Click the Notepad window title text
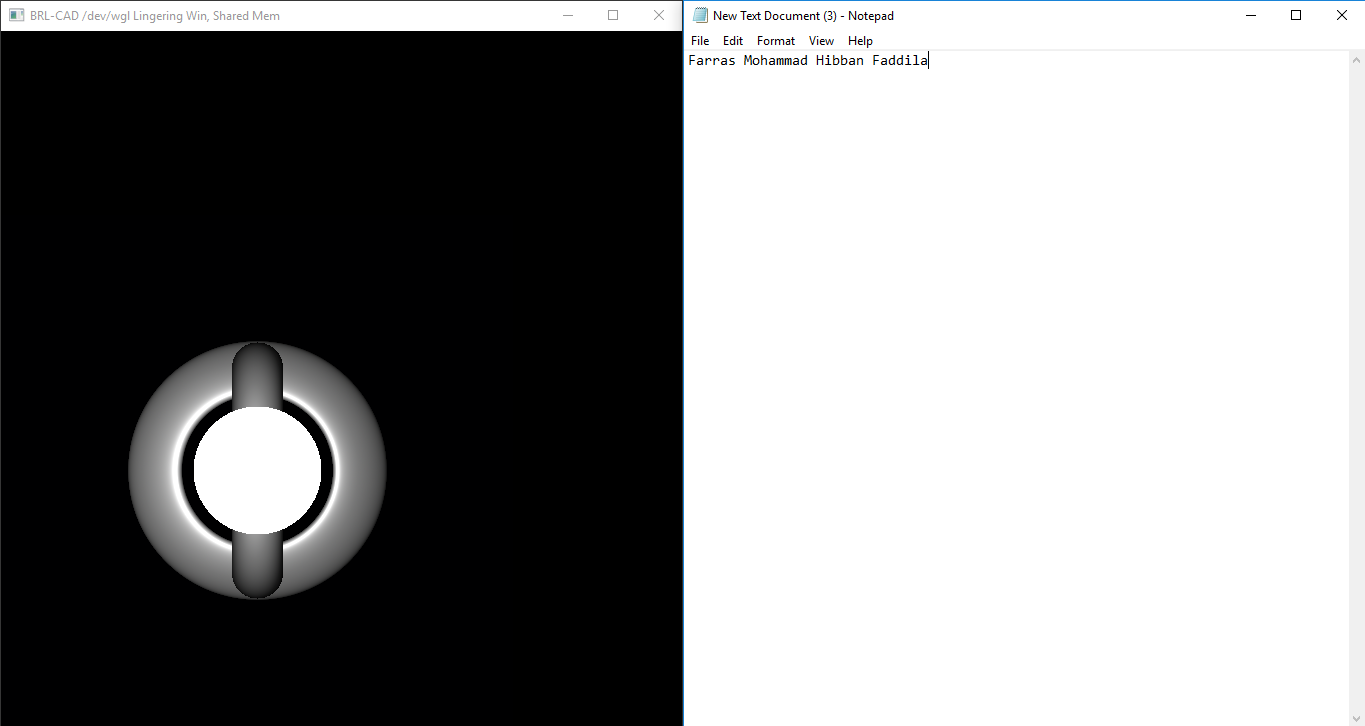The image size is (1365, 726). [803, 16]
